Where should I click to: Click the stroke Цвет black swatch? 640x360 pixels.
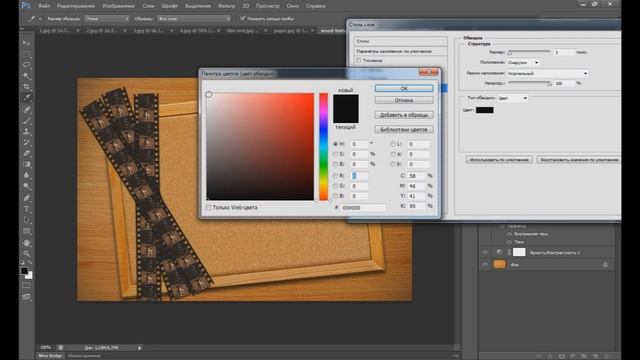484,110
